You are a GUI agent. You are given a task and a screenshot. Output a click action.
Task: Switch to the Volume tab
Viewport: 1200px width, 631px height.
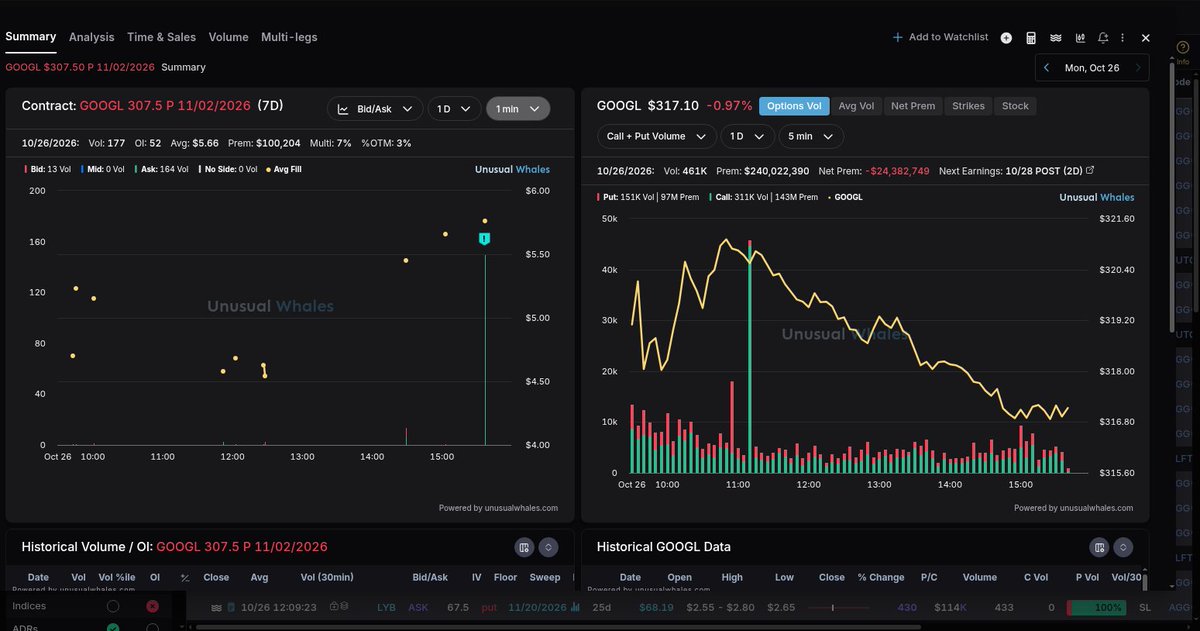228,37
